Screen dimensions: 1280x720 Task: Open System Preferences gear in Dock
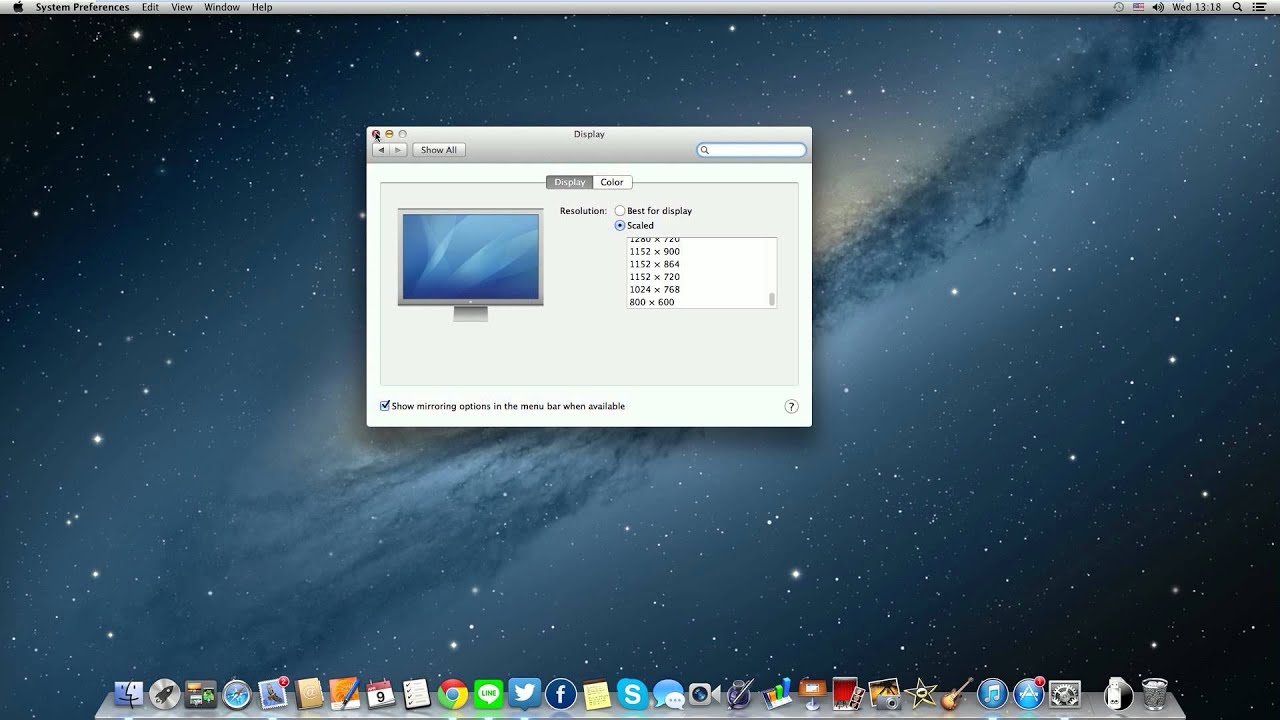click(1065, 693)
